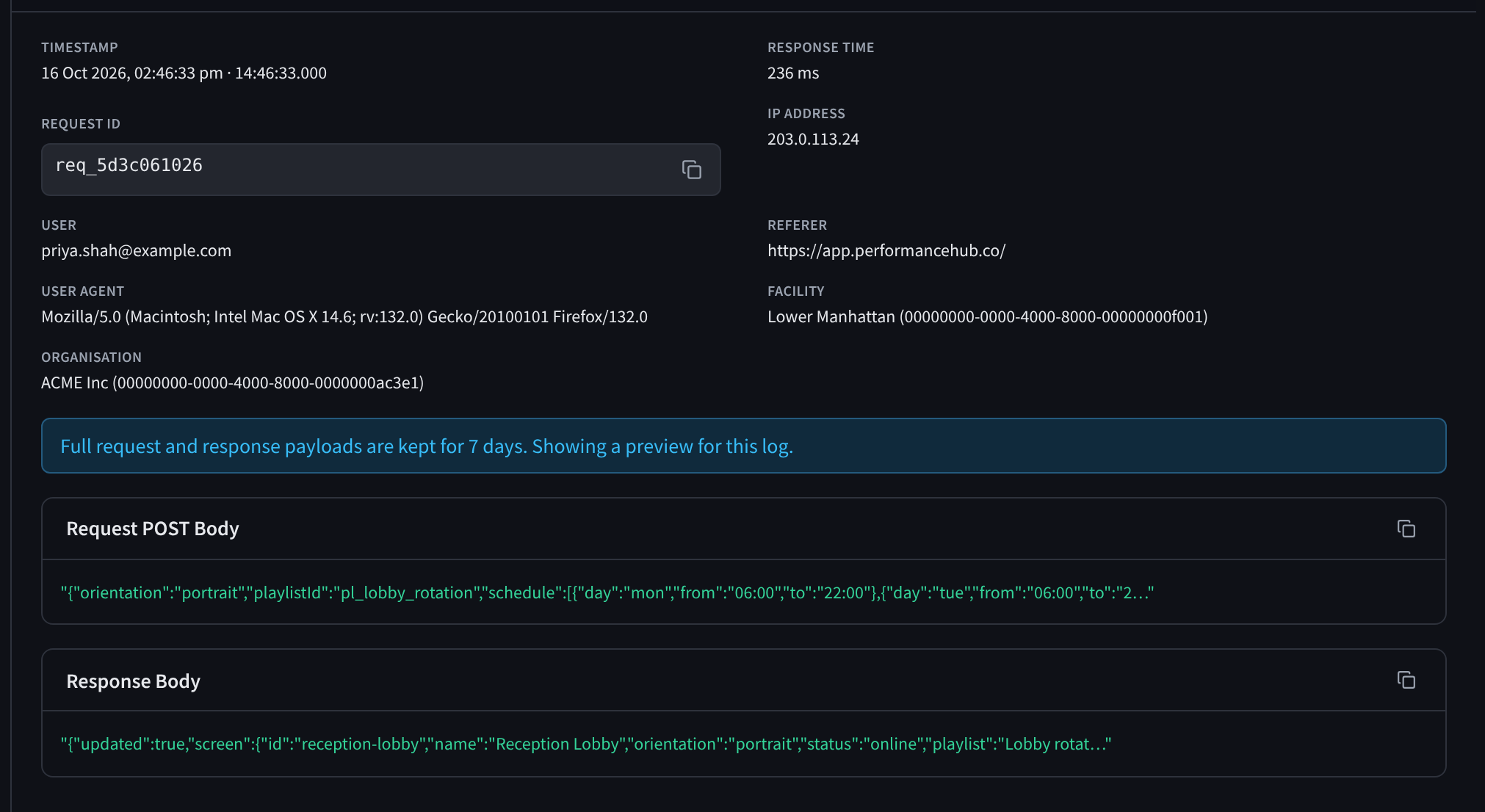Copy the Response Body content
The image size is (1485, 812).
coord(1406,680)
